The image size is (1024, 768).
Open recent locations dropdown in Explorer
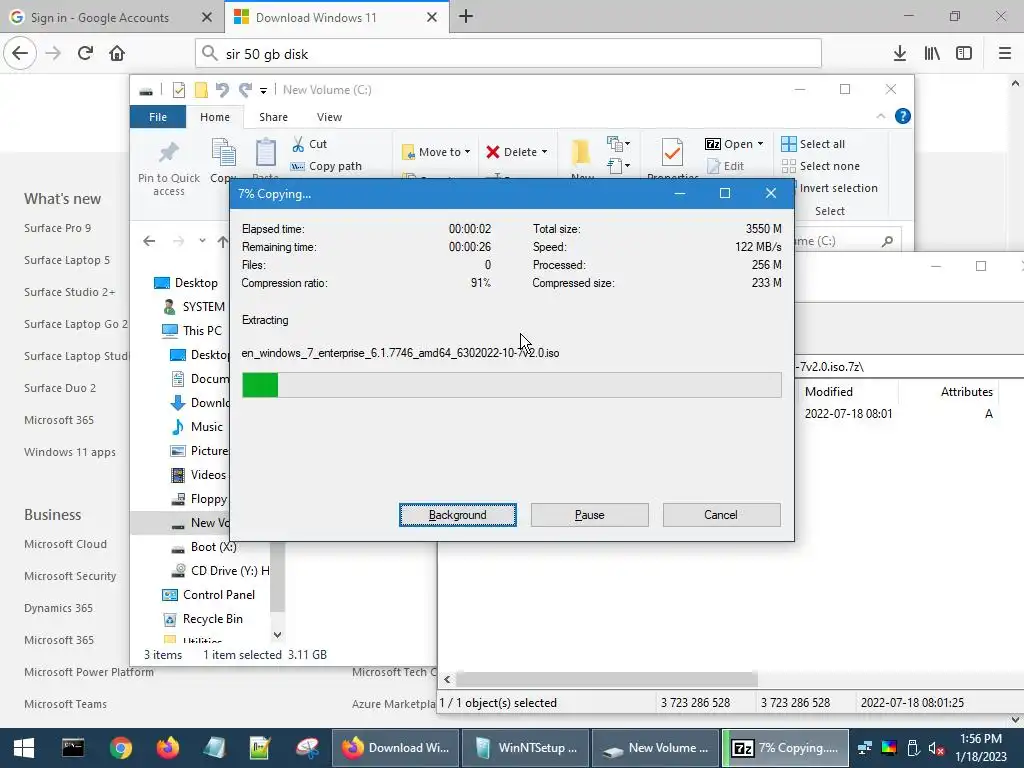[202, 241]
